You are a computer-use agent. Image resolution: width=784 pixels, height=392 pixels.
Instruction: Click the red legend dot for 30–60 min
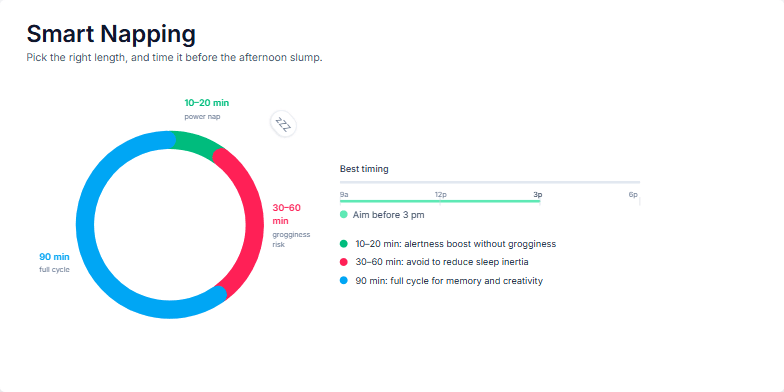point(344,262)
